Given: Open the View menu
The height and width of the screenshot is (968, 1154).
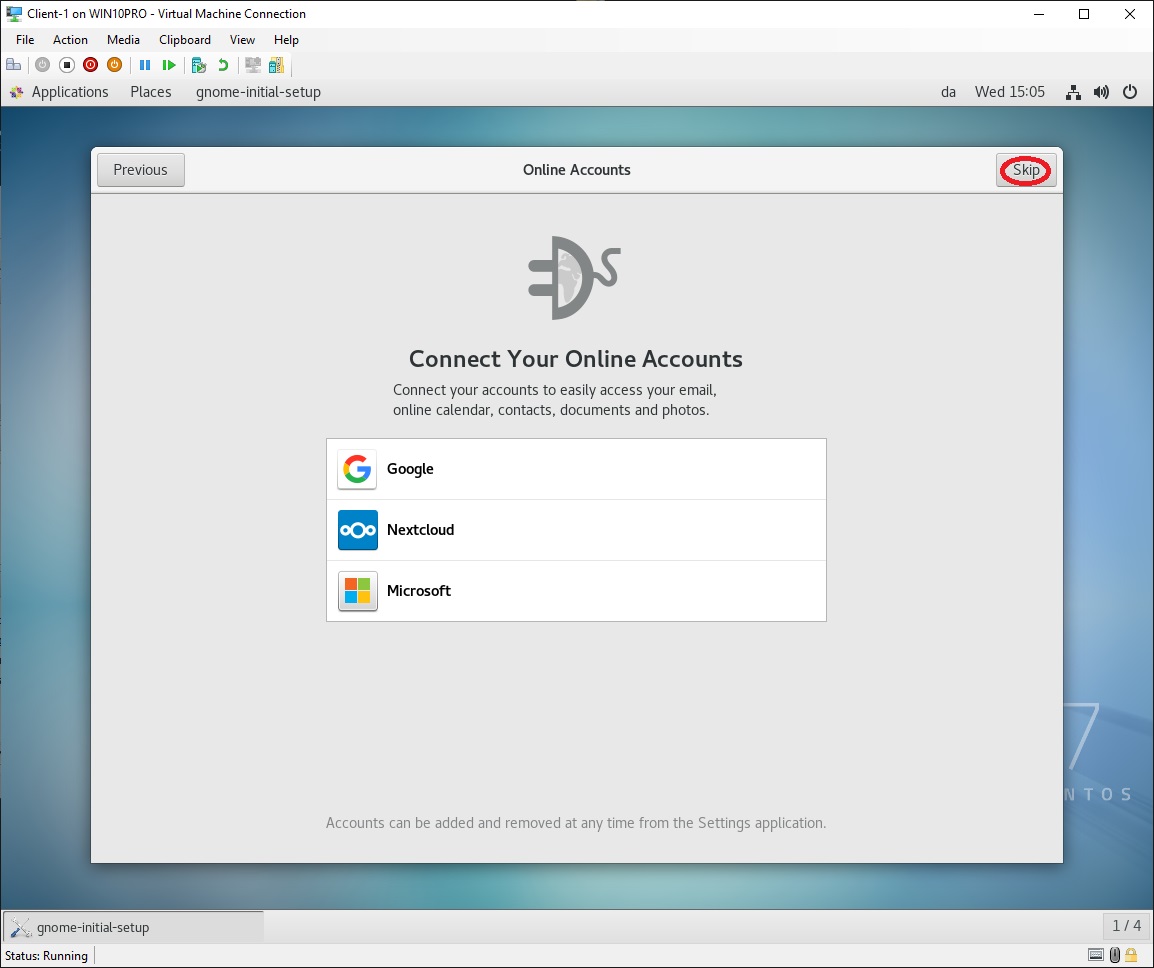Looking at the screenshot, I should 242,40.
